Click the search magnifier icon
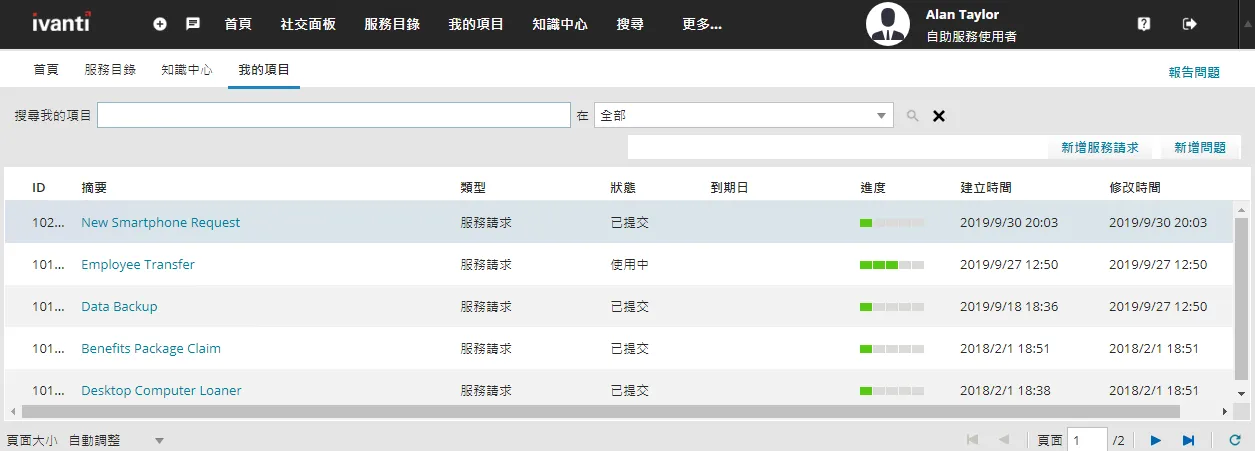1255x451 pixels. tap(912, 116)
